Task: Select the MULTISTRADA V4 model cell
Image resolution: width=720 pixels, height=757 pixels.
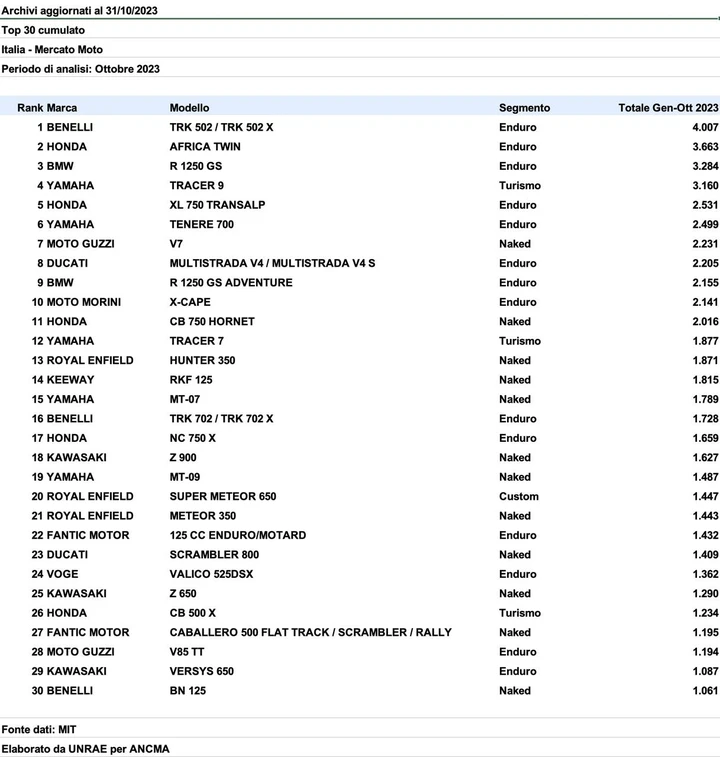Action: [x=272, y=263]
